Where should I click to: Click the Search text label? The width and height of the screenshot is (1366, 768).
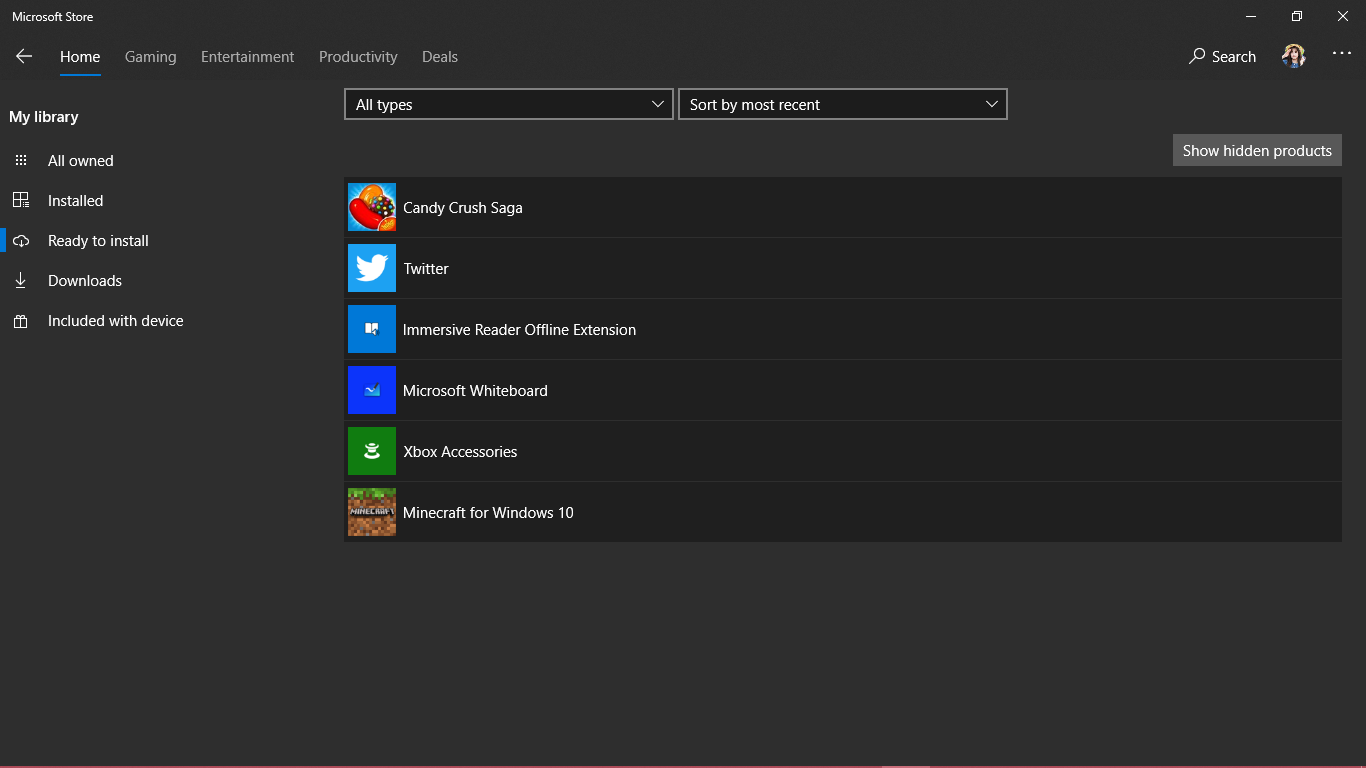(1234, 57)
